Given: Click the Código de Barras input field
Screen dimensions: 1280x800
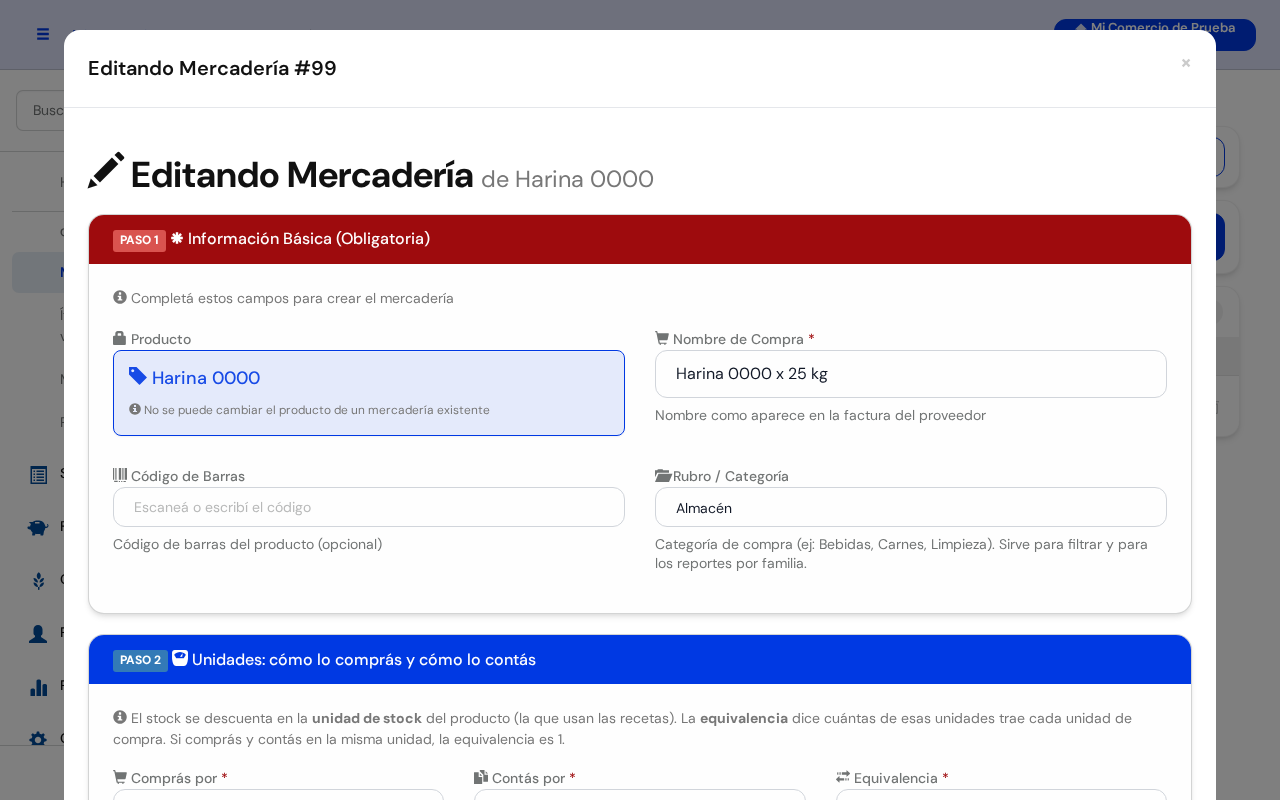Looking at the screenshot, I should click(x=369, y=507).
